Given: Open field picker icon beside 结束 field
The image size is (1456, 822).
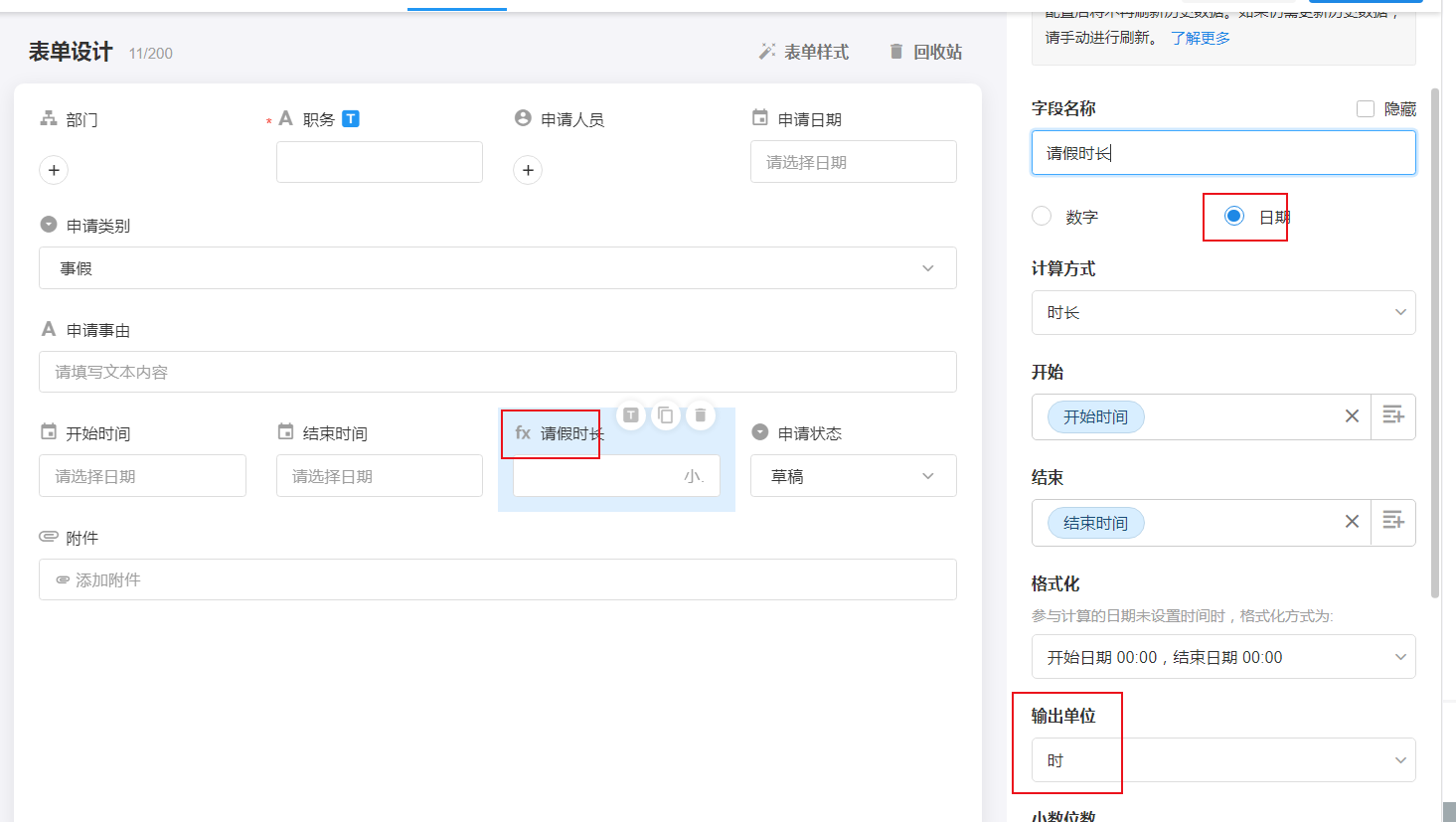Looking at the screenshot, I should click(x=1393, y=522).
